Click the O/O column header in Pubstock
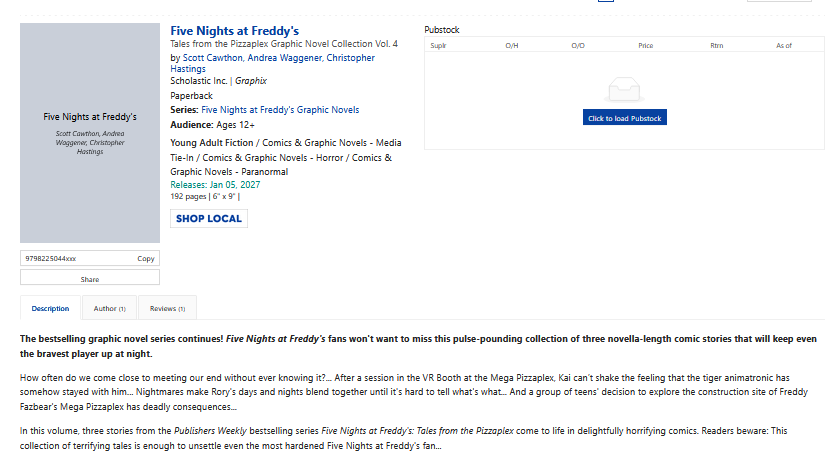The image size is (825, 463). [x=578, y=46]
